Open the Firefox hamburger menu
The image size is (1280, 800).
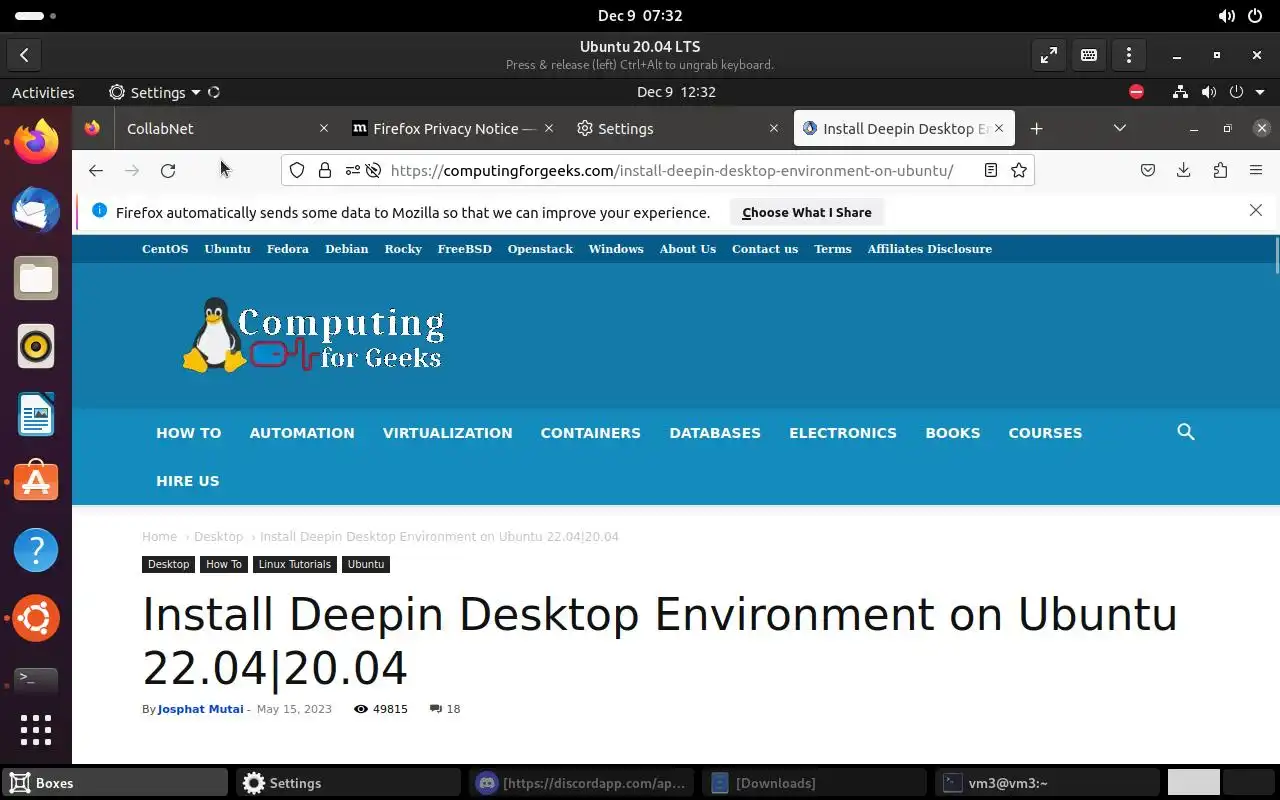pyautogui.click(x=1256, y=170)
